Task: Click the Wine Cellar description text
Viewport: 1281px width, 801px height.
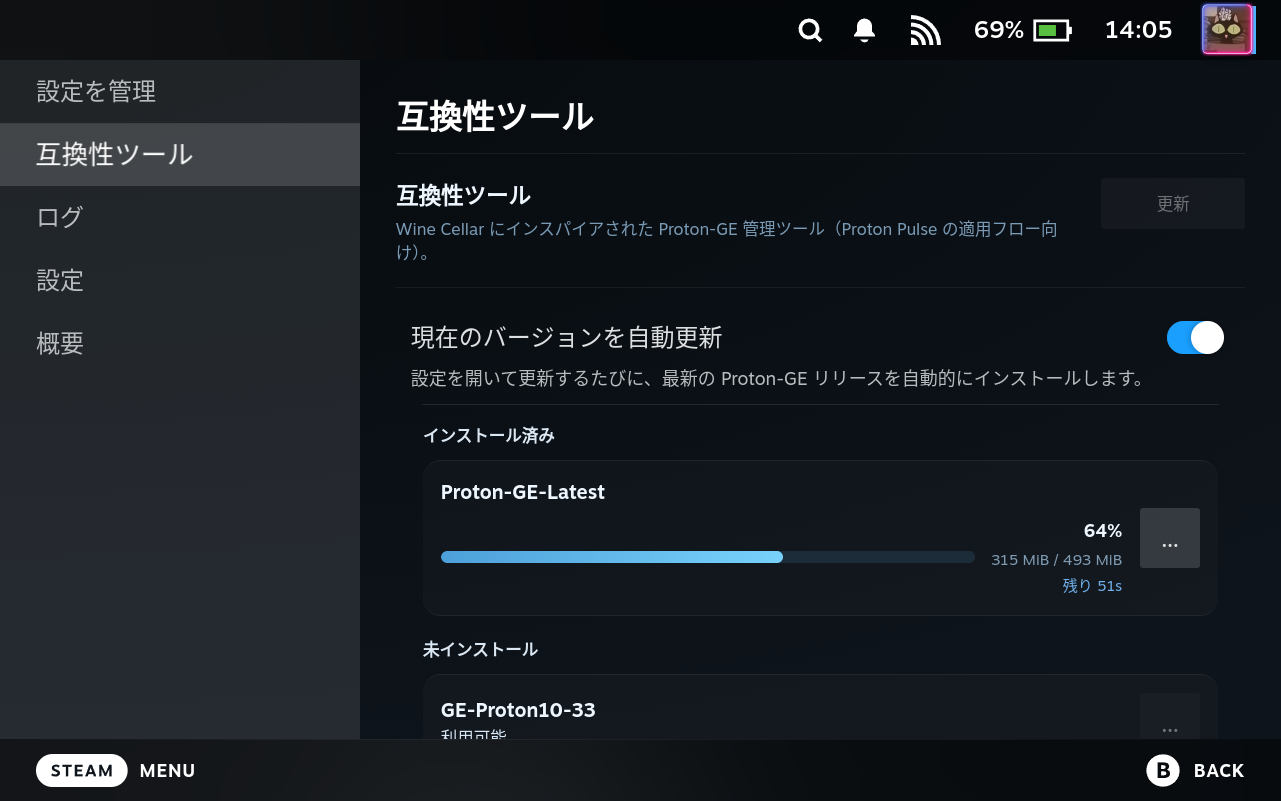Action: 727,241
